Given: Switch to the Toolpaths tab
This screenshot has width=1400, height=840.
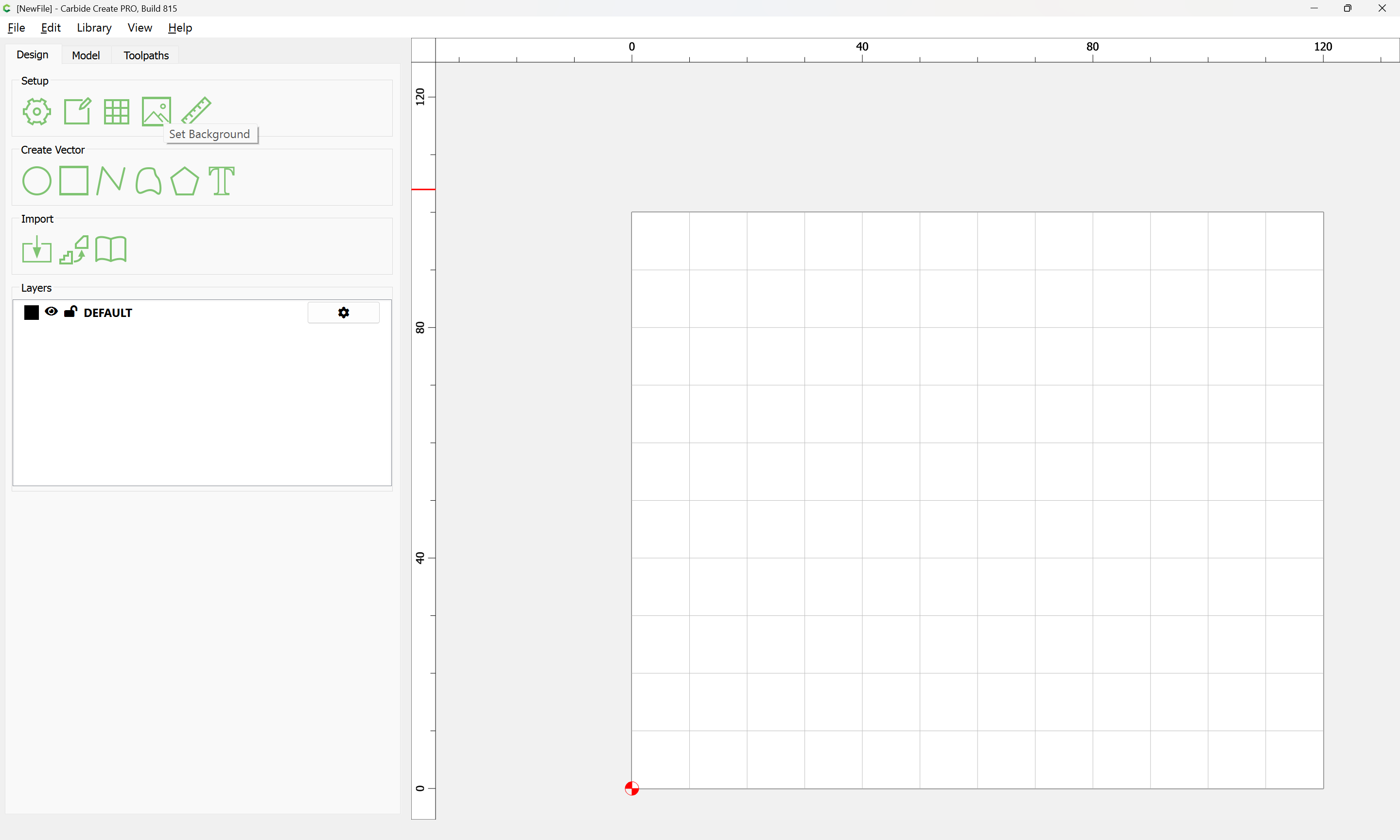Looking at the screenshot, I should [146, 55].
